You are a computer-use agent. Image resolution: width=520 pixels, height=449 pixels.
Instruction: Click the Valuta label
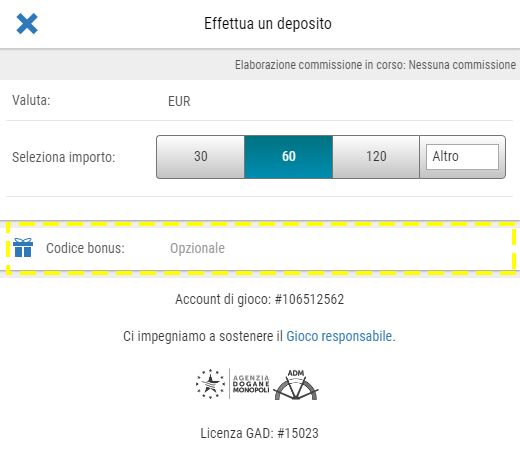click(x=31, y=100)
